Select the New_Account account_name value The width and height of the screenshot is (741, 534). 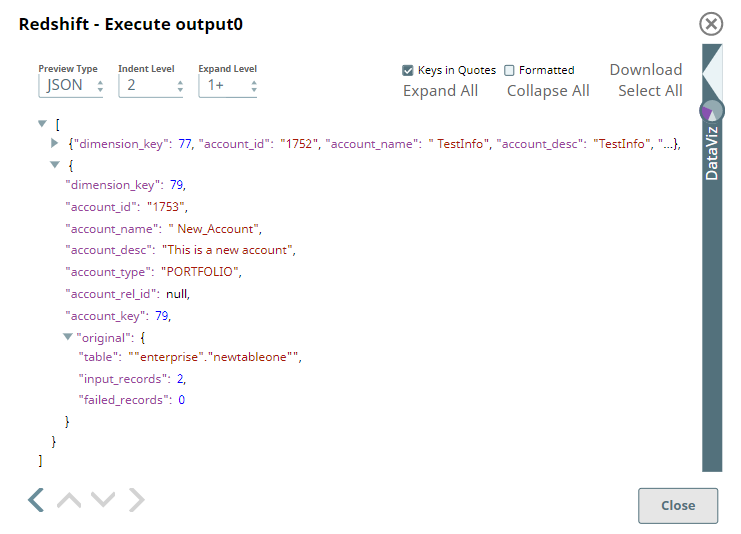(215, 229)
